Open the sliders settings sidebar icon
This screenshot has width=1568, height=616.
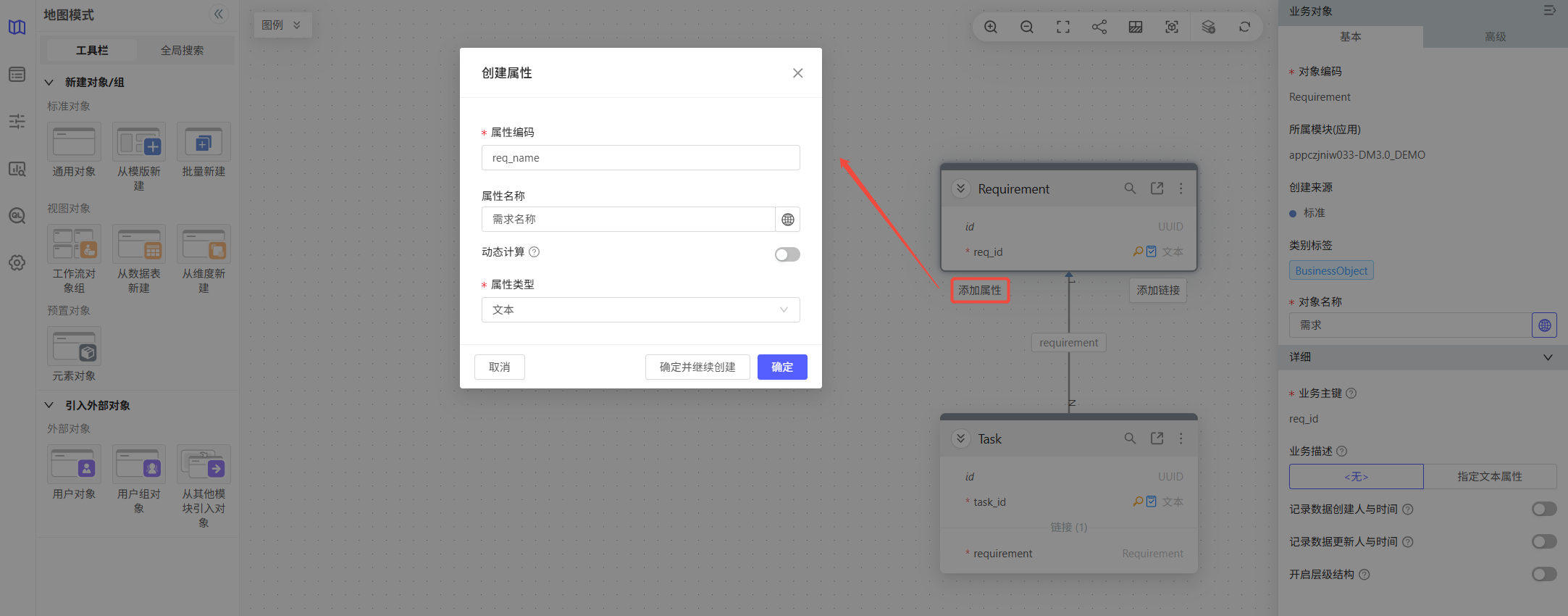pyautogui.click(x=17, y=121)
